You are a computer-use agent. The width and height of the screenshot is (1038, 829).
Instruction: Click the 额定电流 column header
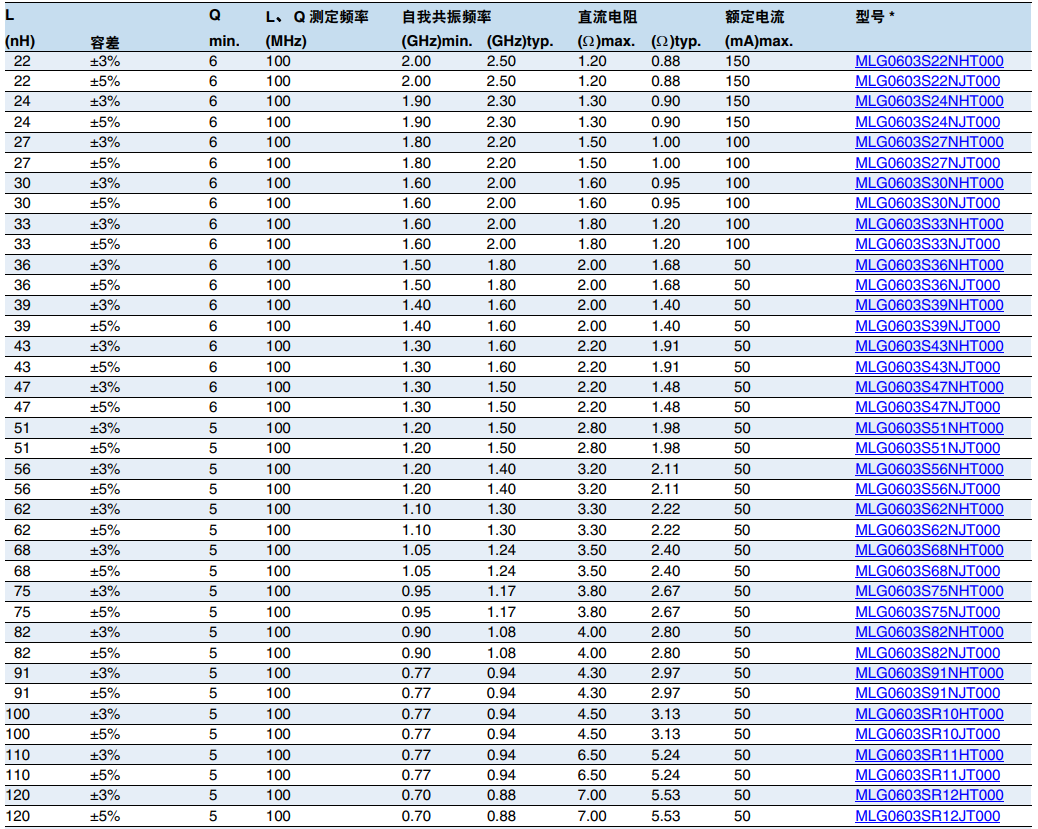[x=755, y=17]
